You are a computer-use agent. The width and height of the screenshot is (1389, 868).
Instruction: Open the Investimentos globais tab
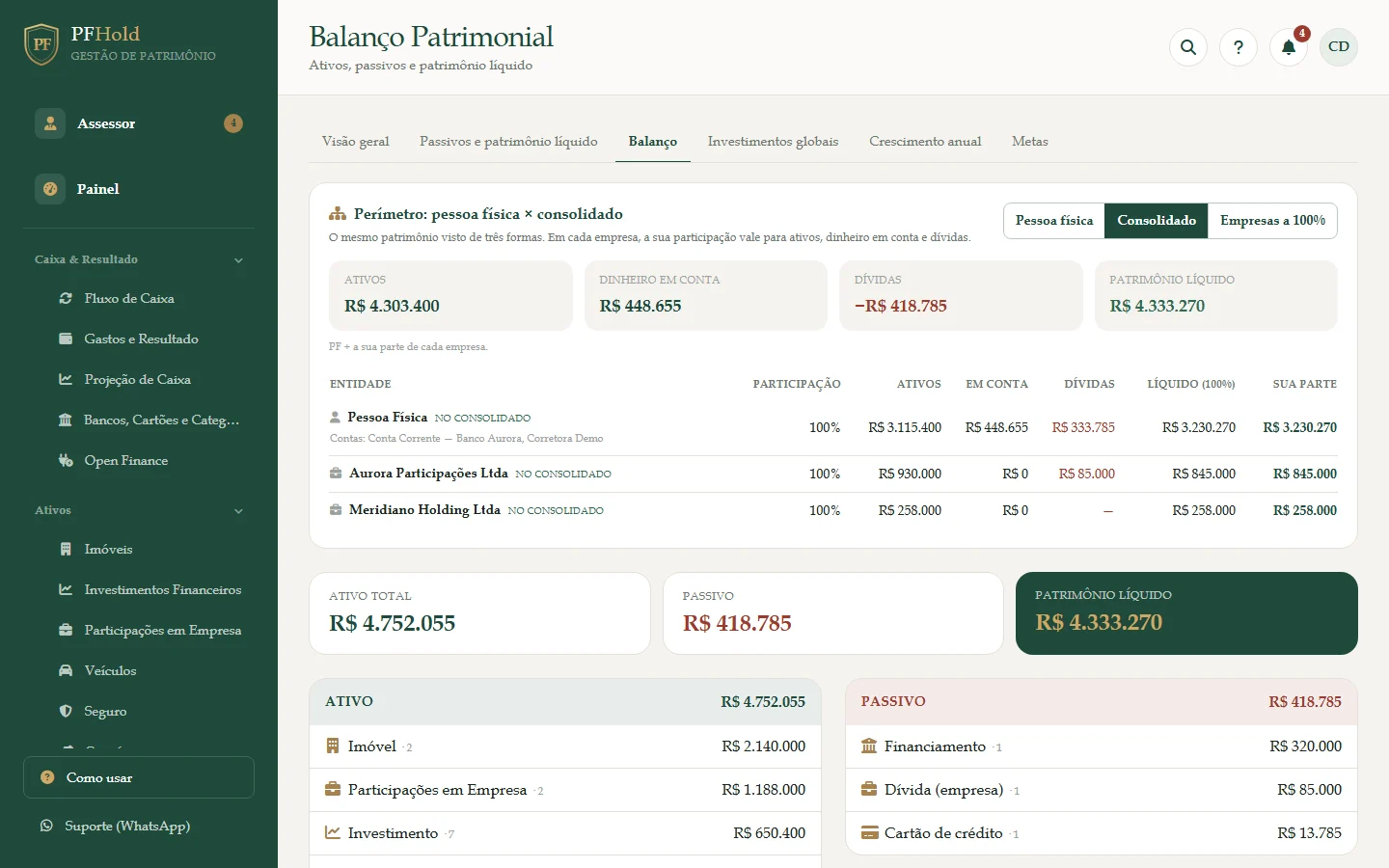coord(773,142)
